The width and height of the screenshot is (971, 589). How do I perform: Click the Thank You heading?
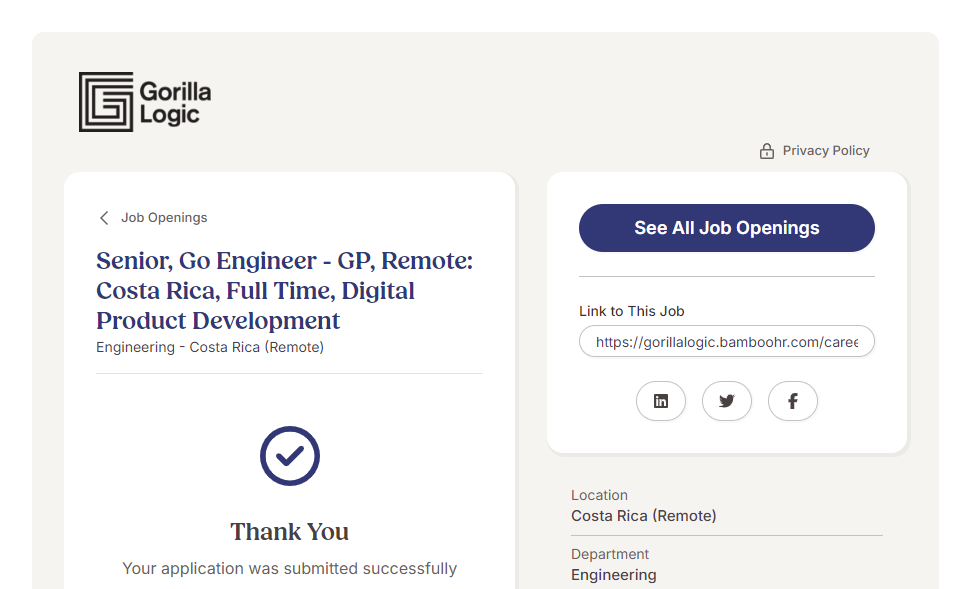[x=290, y=532]
